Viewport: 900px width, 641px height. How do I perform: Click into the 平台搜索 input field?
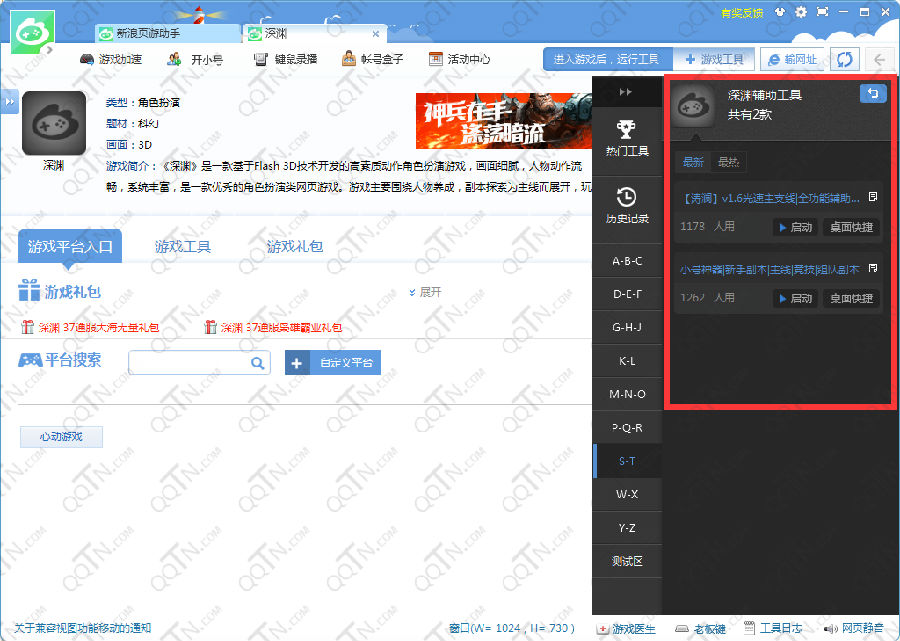[x=188, y=363]
